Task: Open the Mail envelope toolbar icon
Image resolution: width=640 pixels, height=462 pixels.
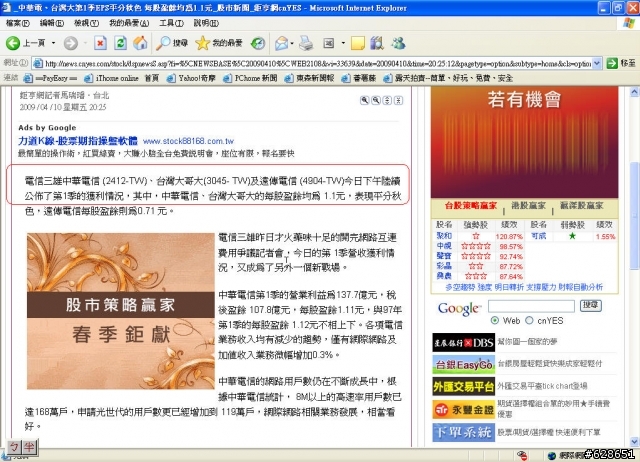Action: pos(281,43)
